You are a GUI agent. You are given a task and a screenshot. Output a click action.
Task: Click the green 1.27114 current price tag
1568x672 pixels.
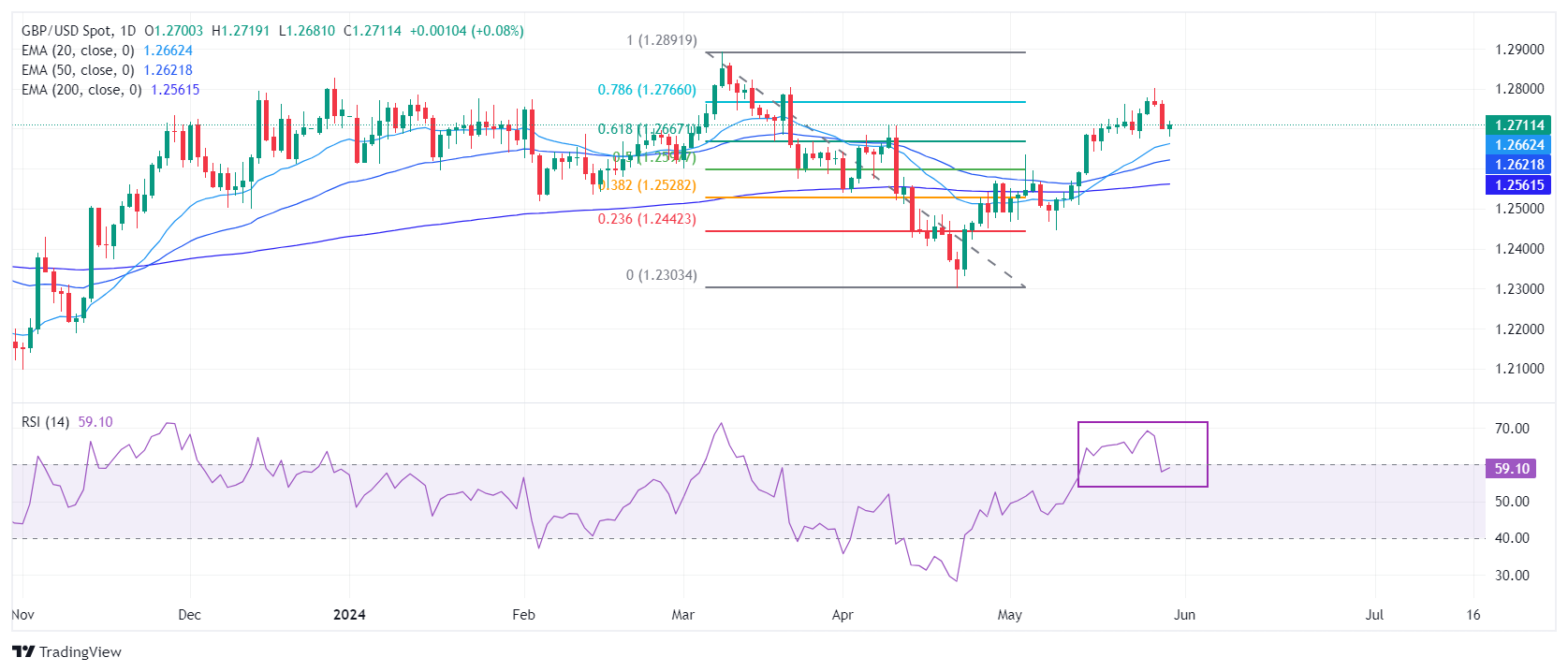coord(1518,125)
